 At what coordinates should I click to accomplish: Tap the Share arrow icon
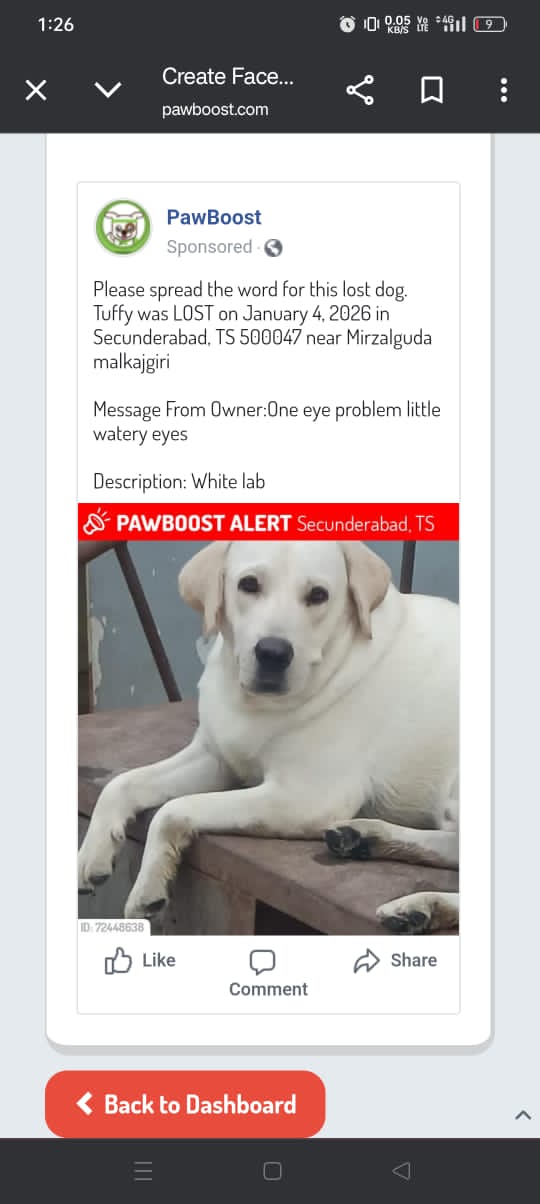tap(367, 961)
